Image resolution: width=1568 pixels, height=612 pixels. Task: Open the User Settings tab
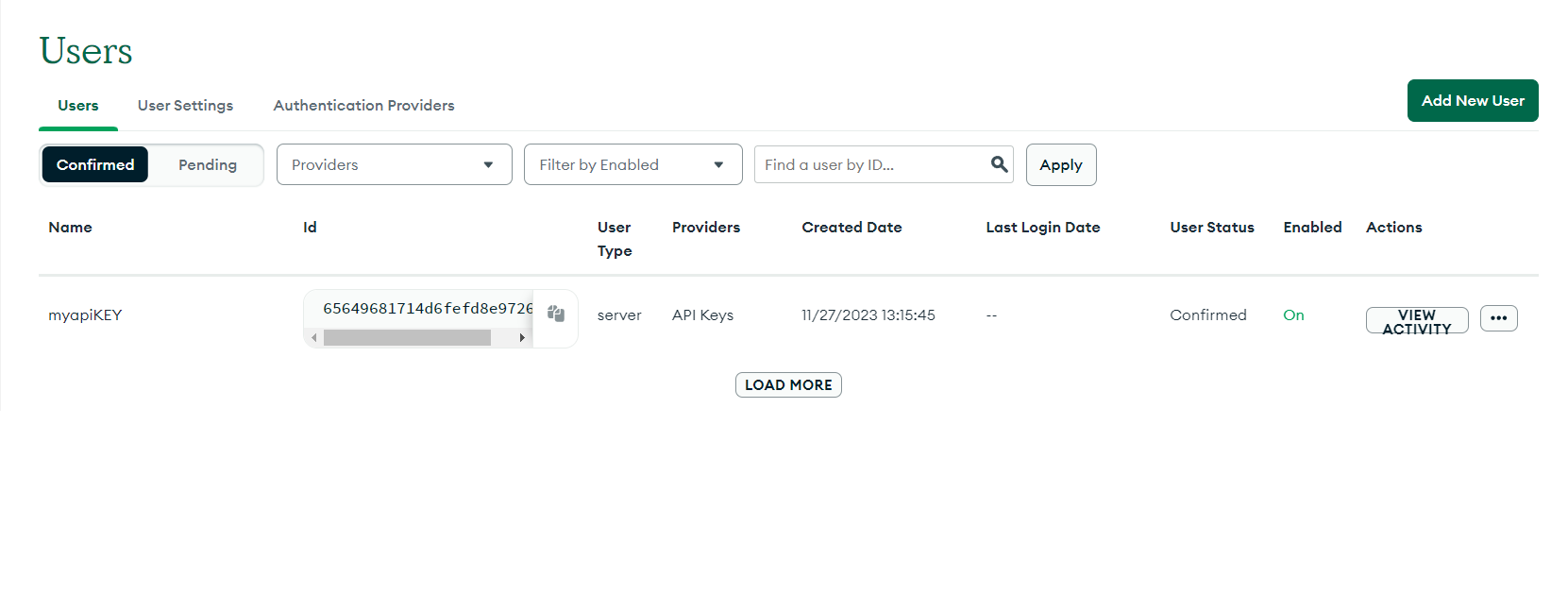(x=185, y=106)
